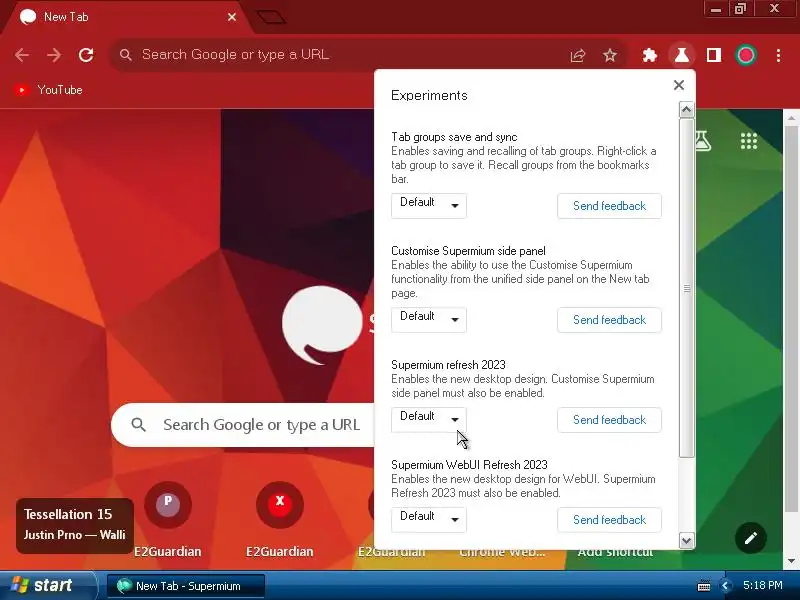Open Tessellation 15 wallpaper attribution
The width and height of the screenshot is (800, 600).
tap(74, 525)
